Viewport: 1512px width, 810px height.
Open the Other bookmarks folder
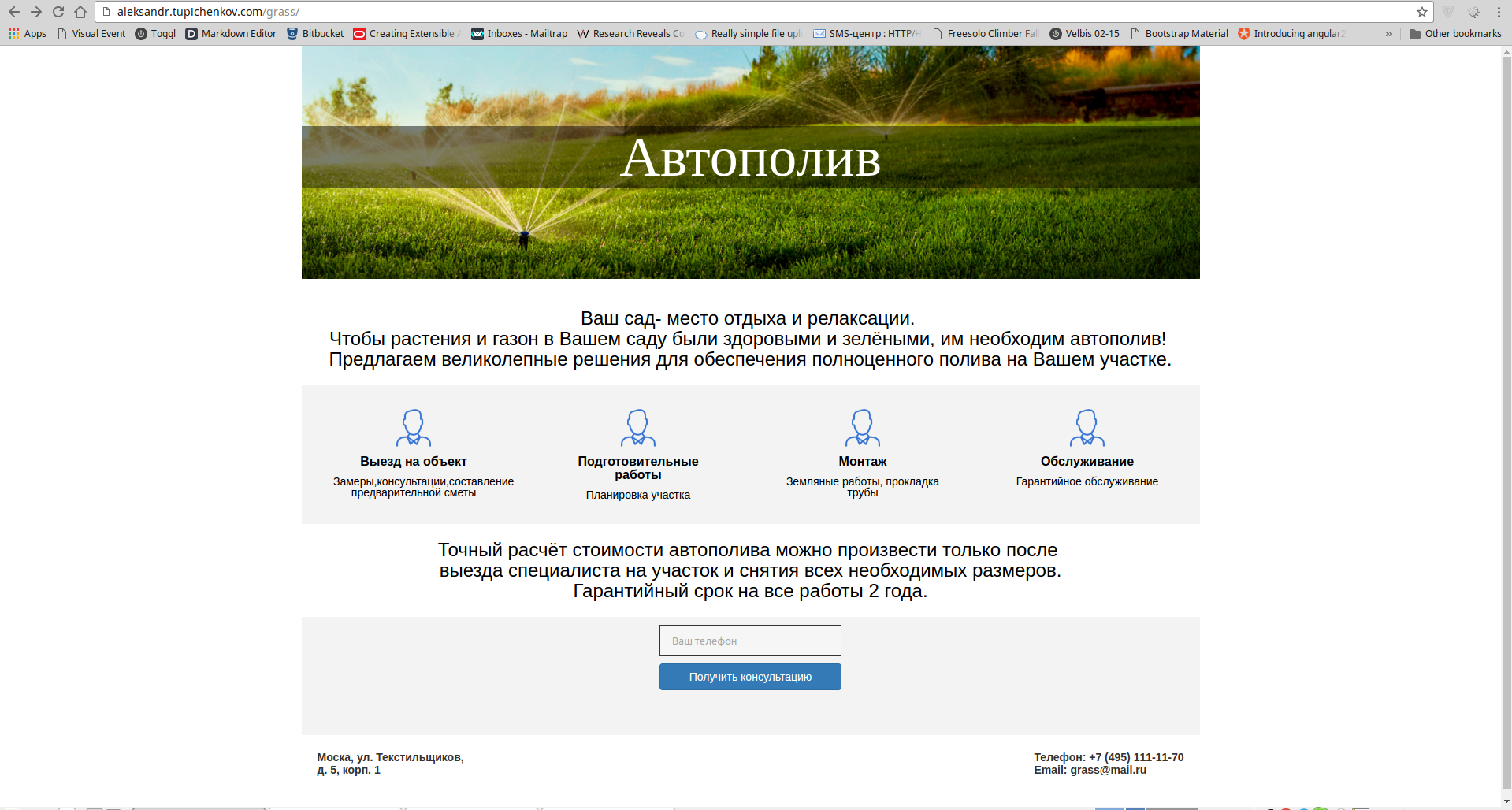click(1455, 34)
